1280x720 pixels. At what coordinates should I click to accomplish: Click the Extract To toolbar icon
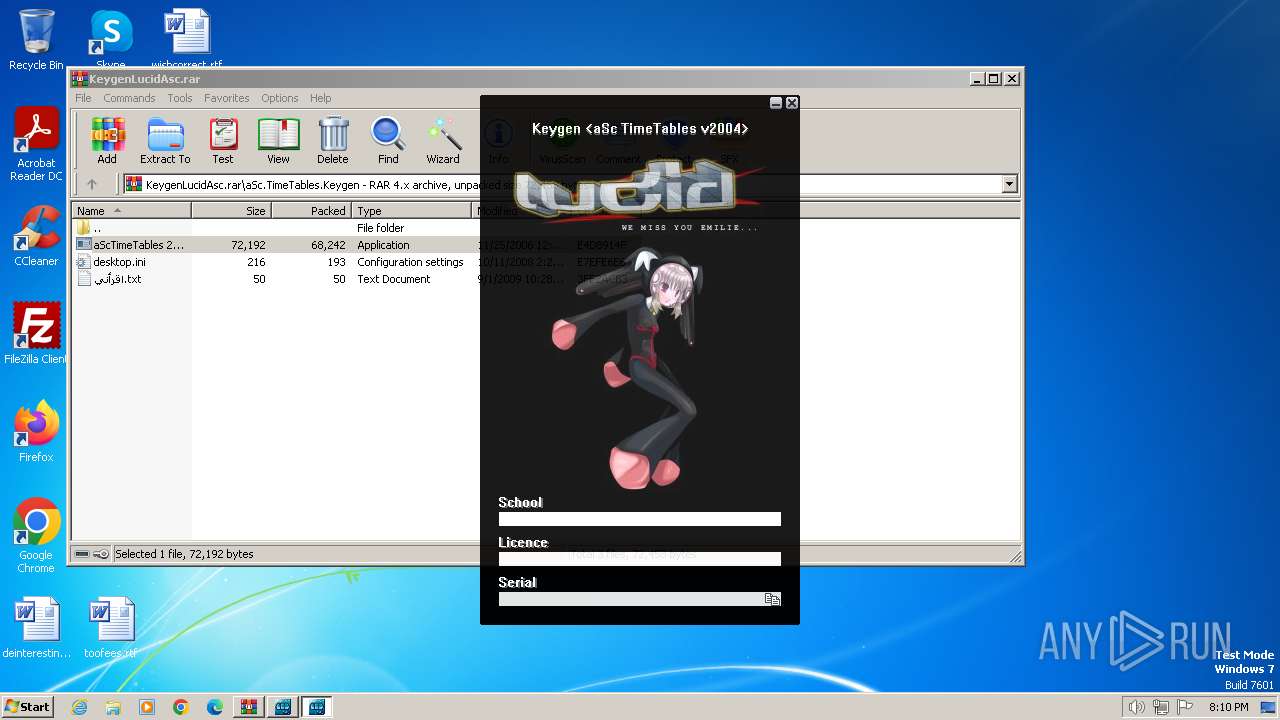[x=165, y=141]
